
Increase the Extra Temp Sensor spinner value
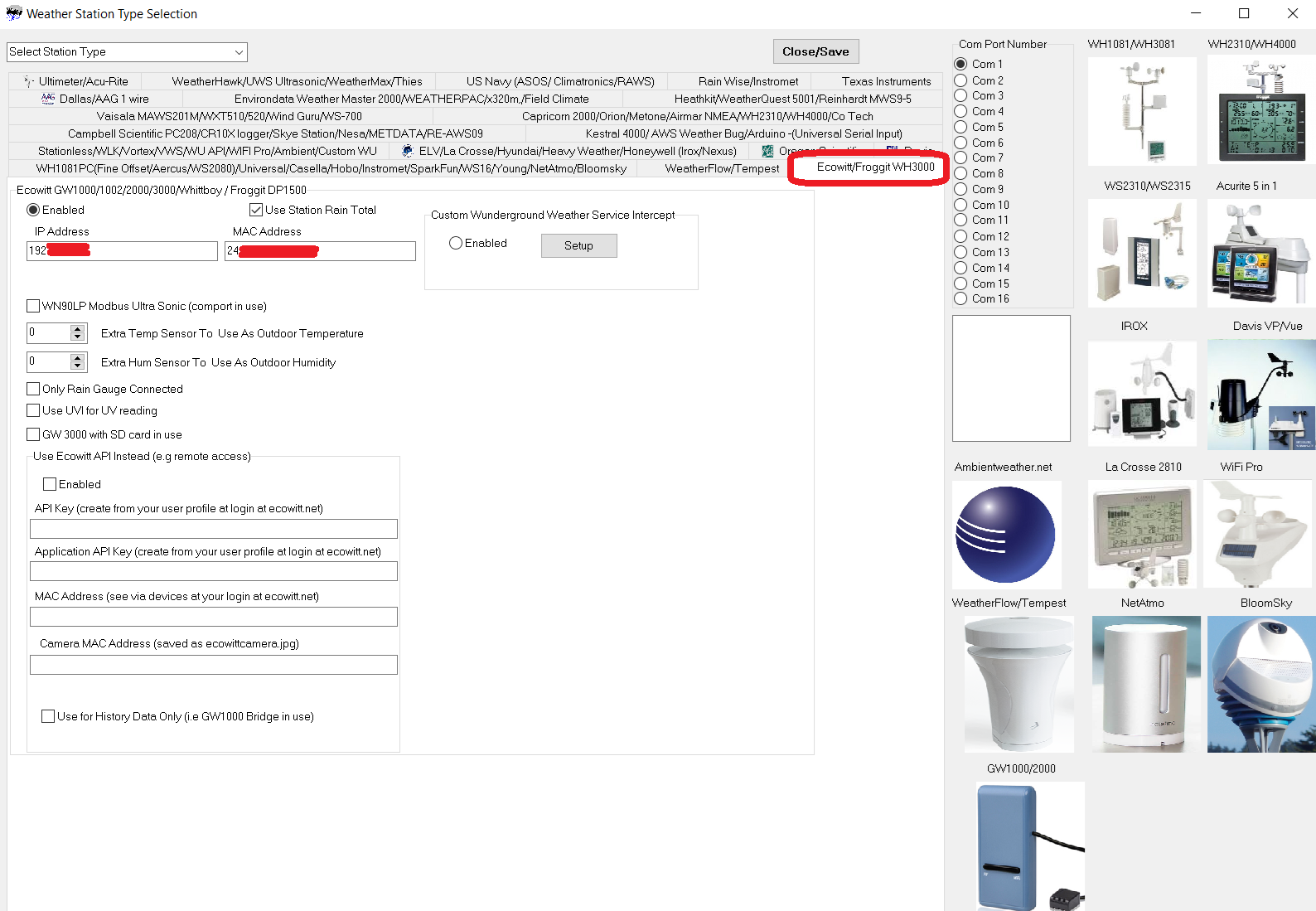[78, 329]
